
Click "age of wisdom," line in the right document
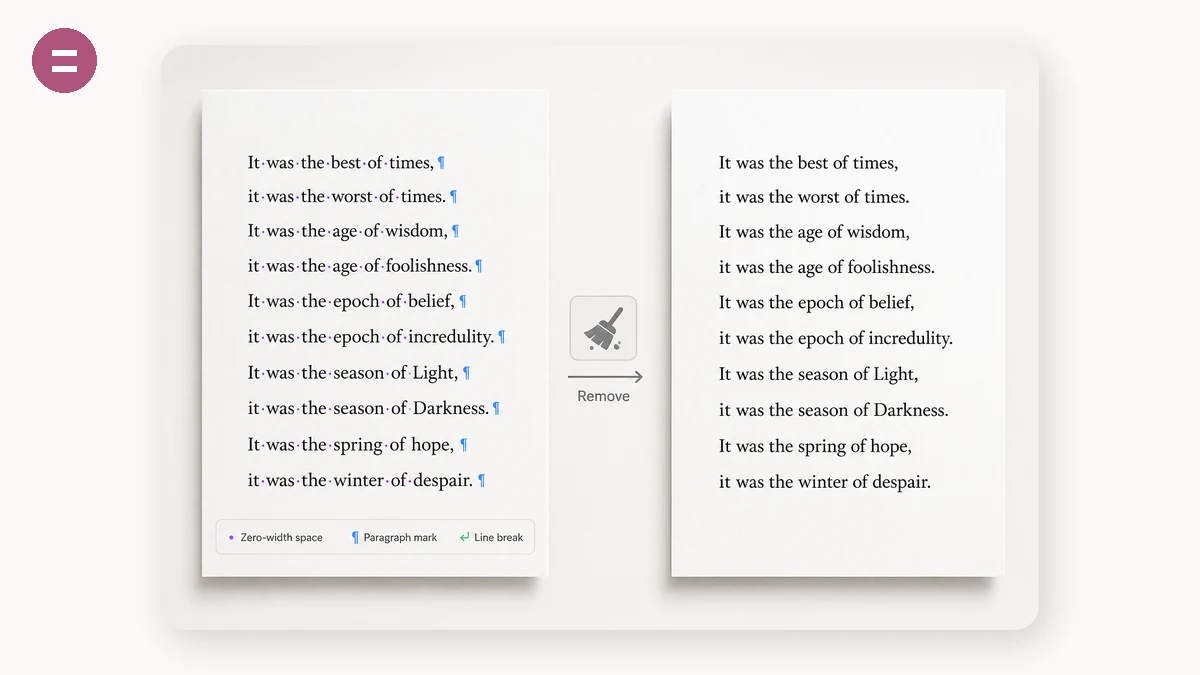814,232
